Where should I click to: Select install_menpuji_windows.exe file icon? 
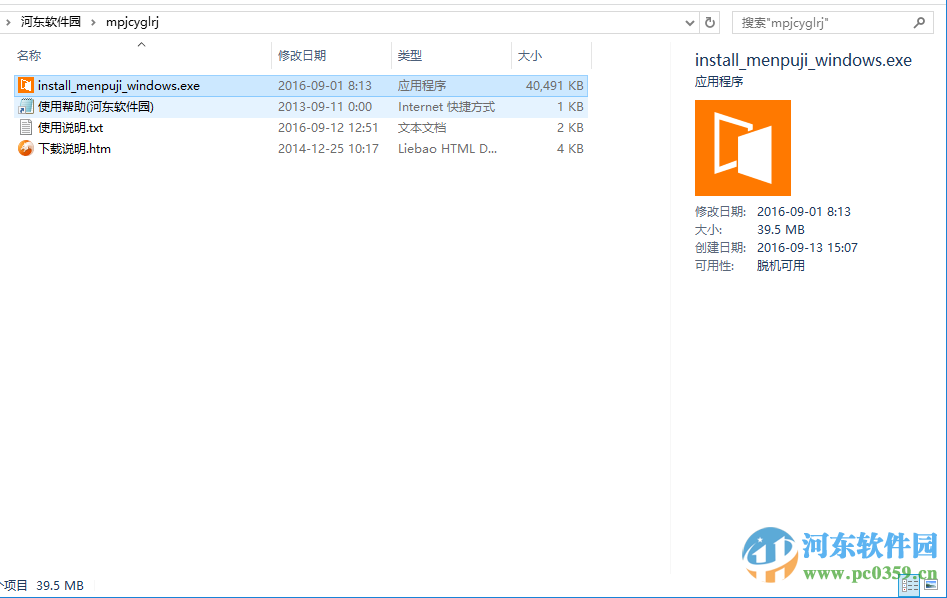point(25,85)
